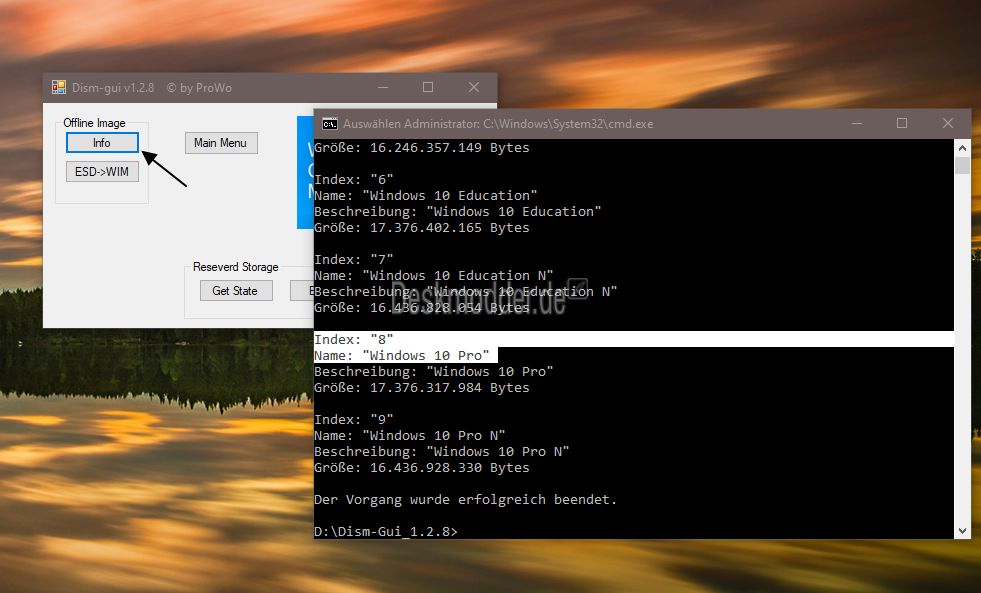The image size is (981, 593).
Task: Maximize the cmd.exe window
Action: (x=902, y=123)
